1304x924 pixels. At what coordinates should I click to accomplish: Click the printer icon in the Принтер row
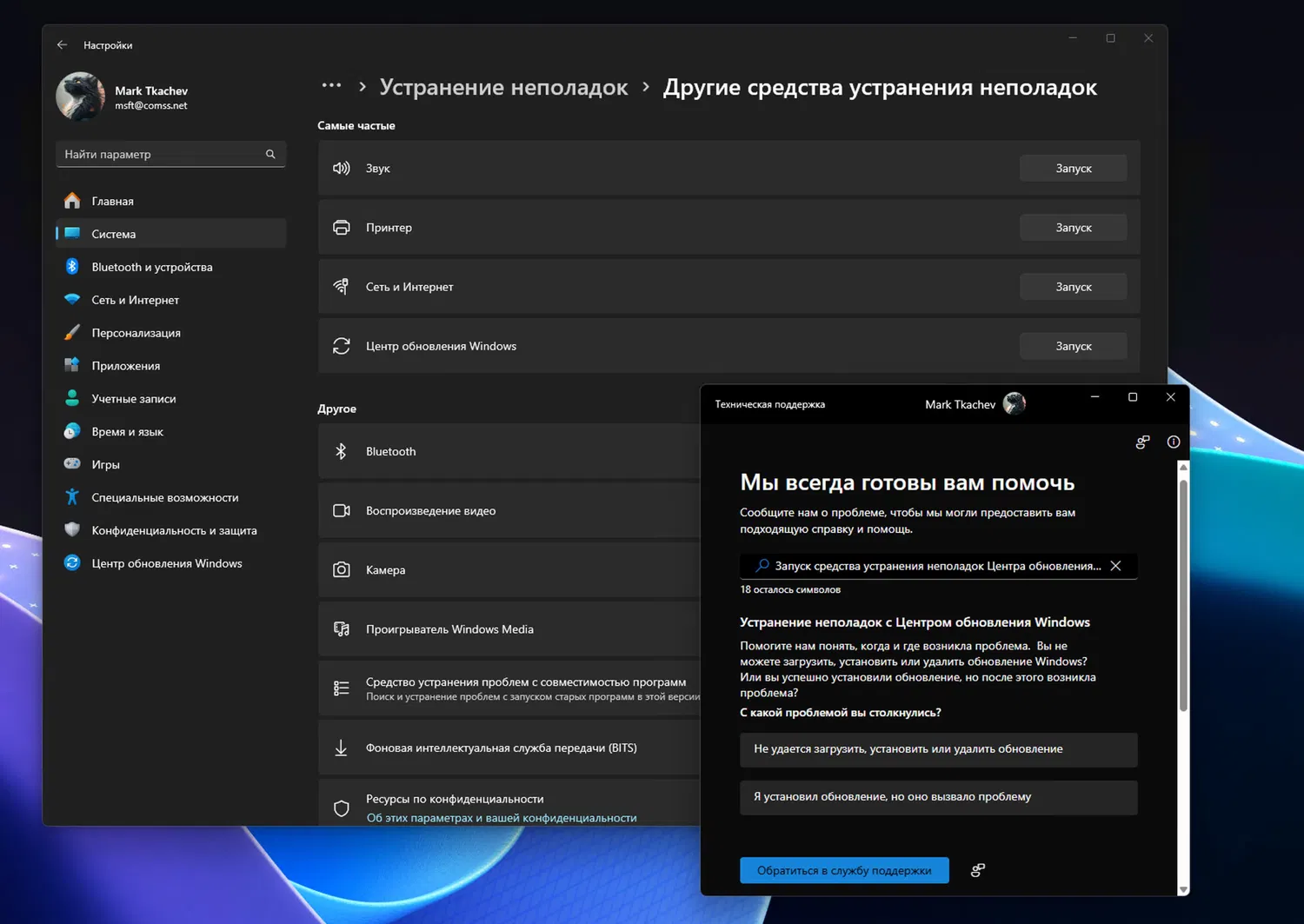point(342,227)
